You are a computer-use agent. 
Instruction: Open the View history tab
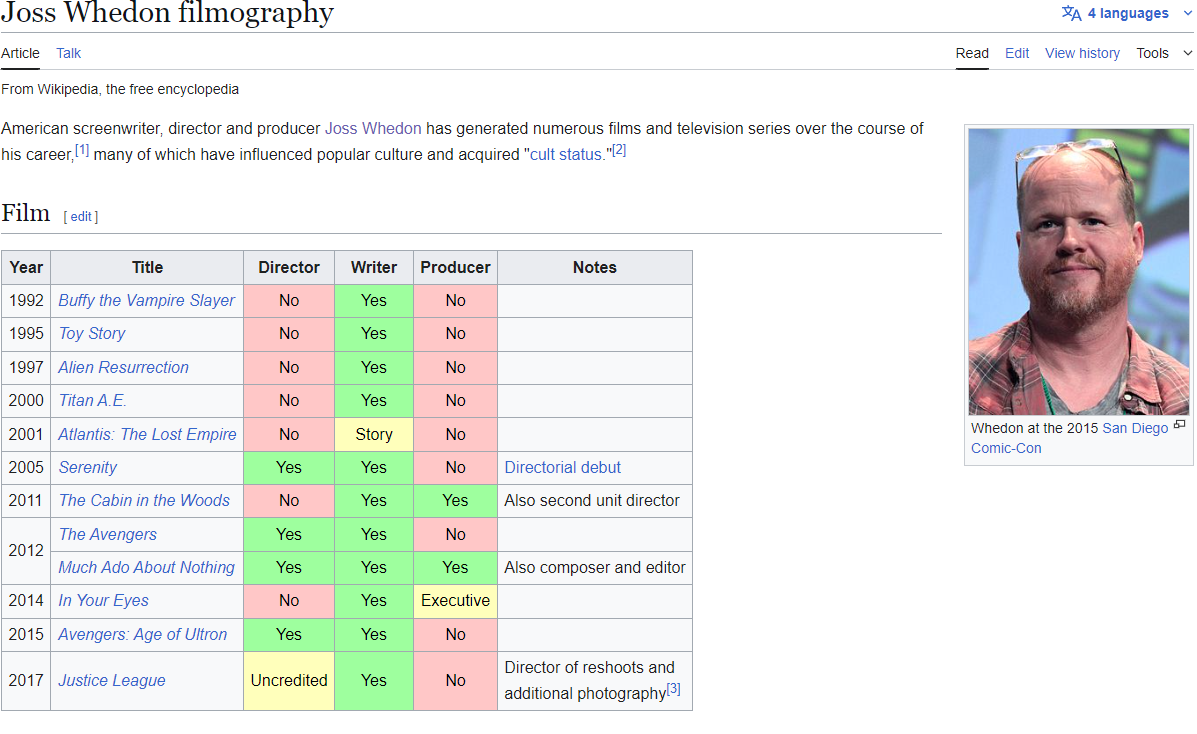1082,53
